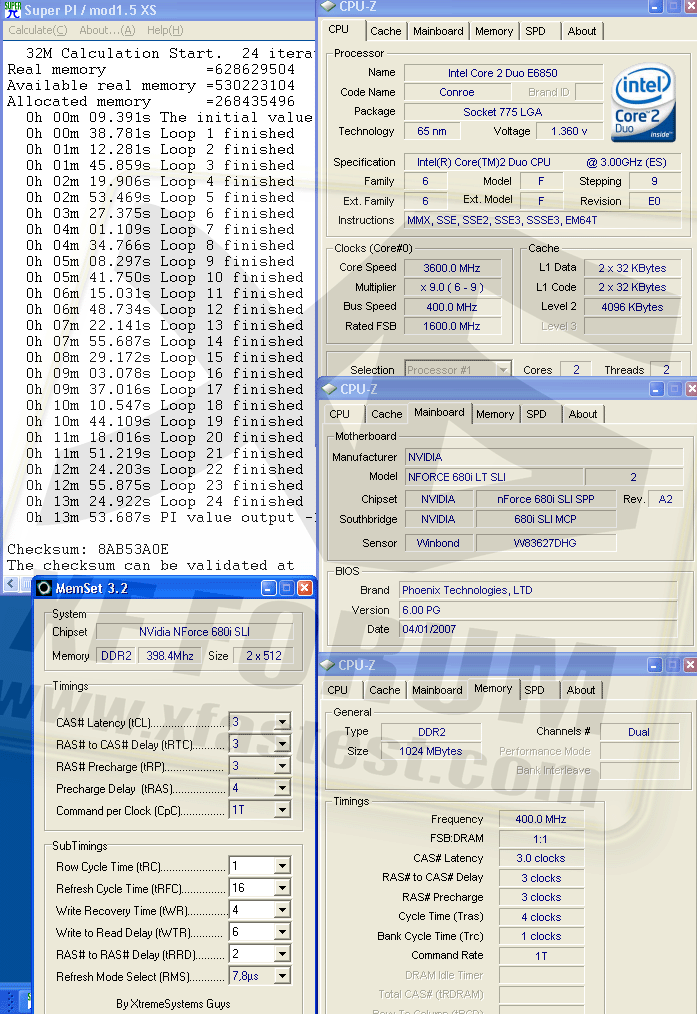Viewport: 697px width, 1014px height.
Task: Expand RAS# to CAS# Delay (tRTC) dropdown
Action: [283, 744]
